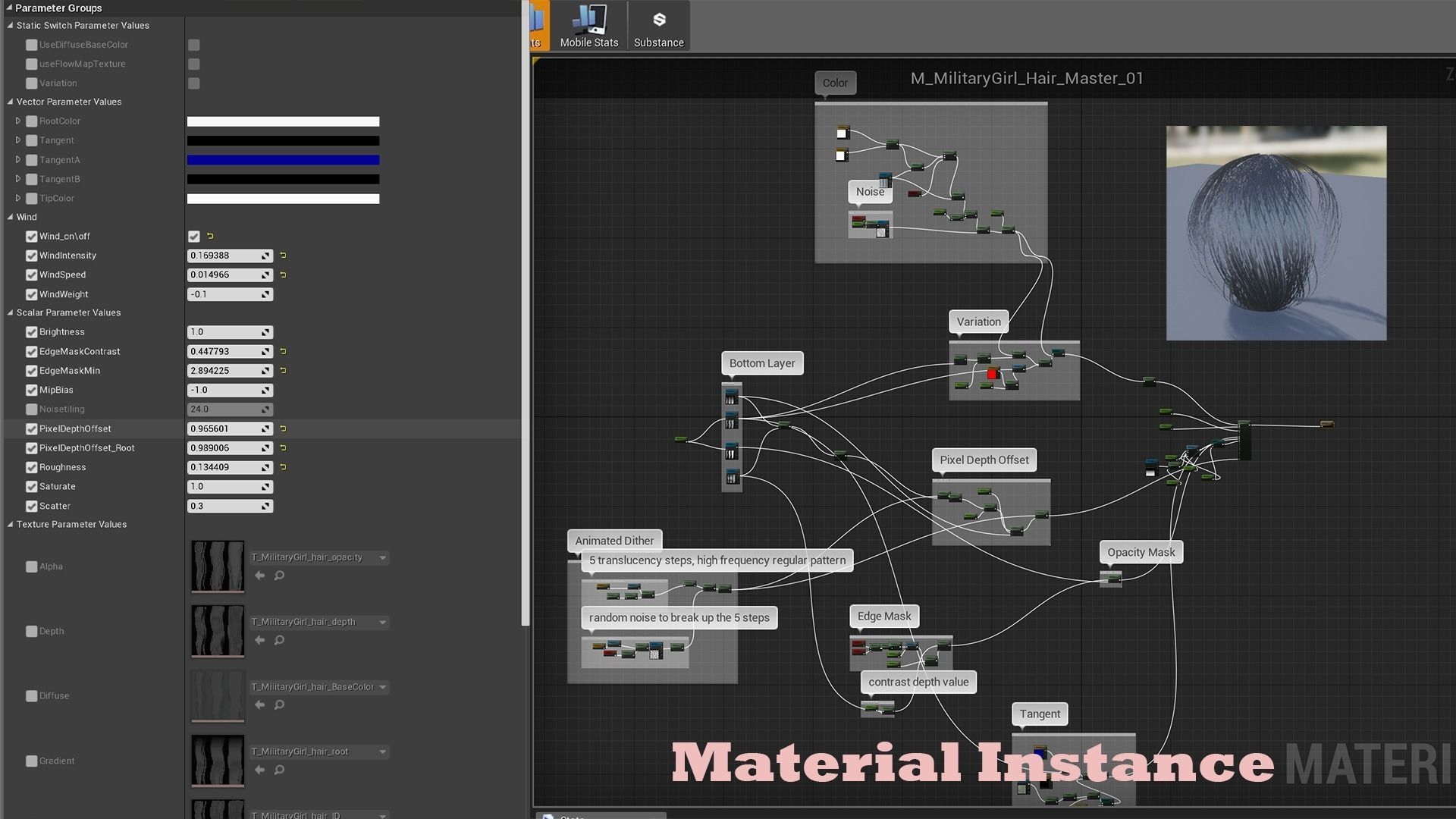Select the Pixel Depth Offset comment label
Viewport: 1456px width, 819px height.
[984, 460]
